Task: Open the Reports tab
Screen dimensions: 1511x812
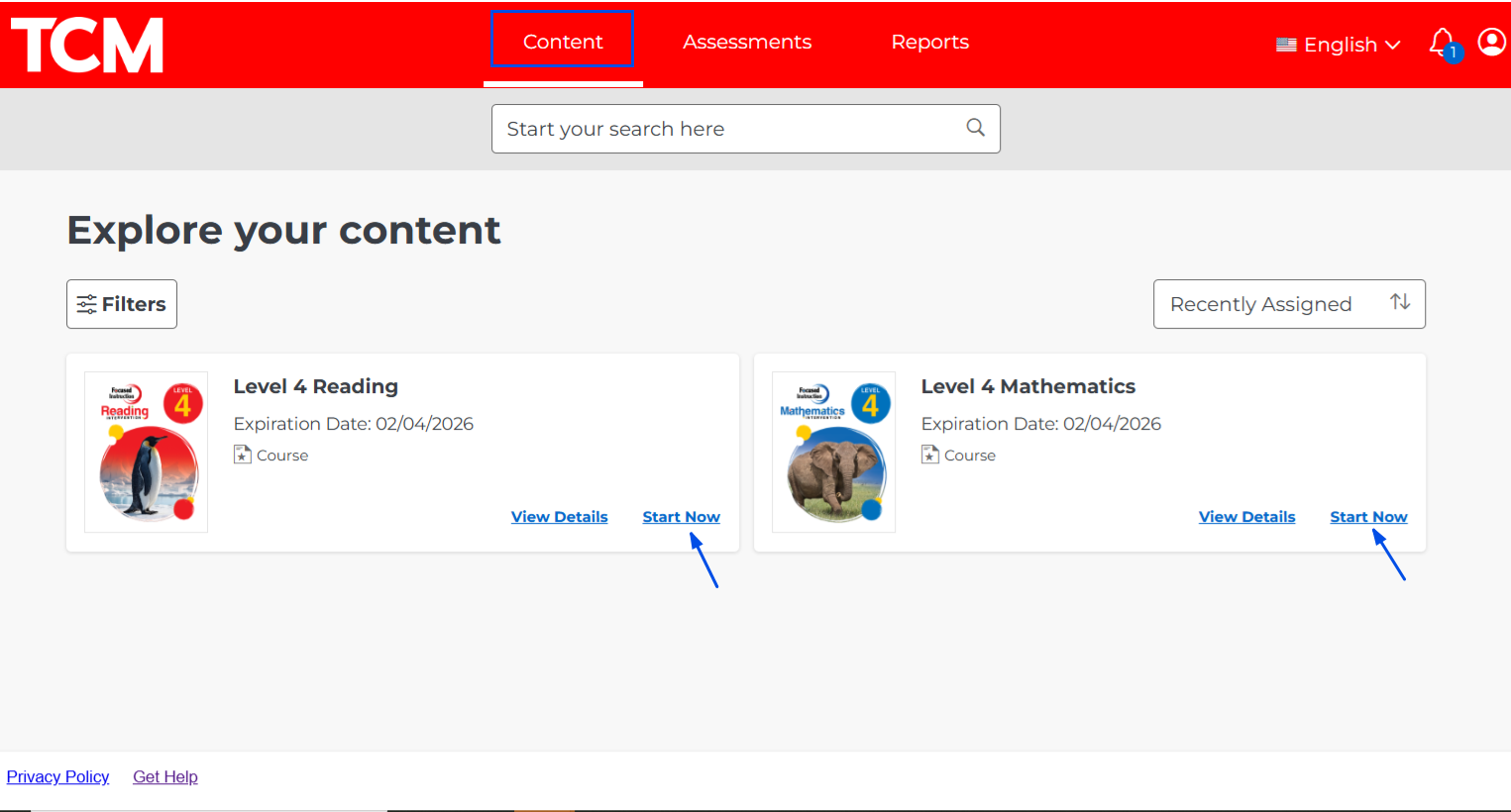Action: (x=929, y=42)
